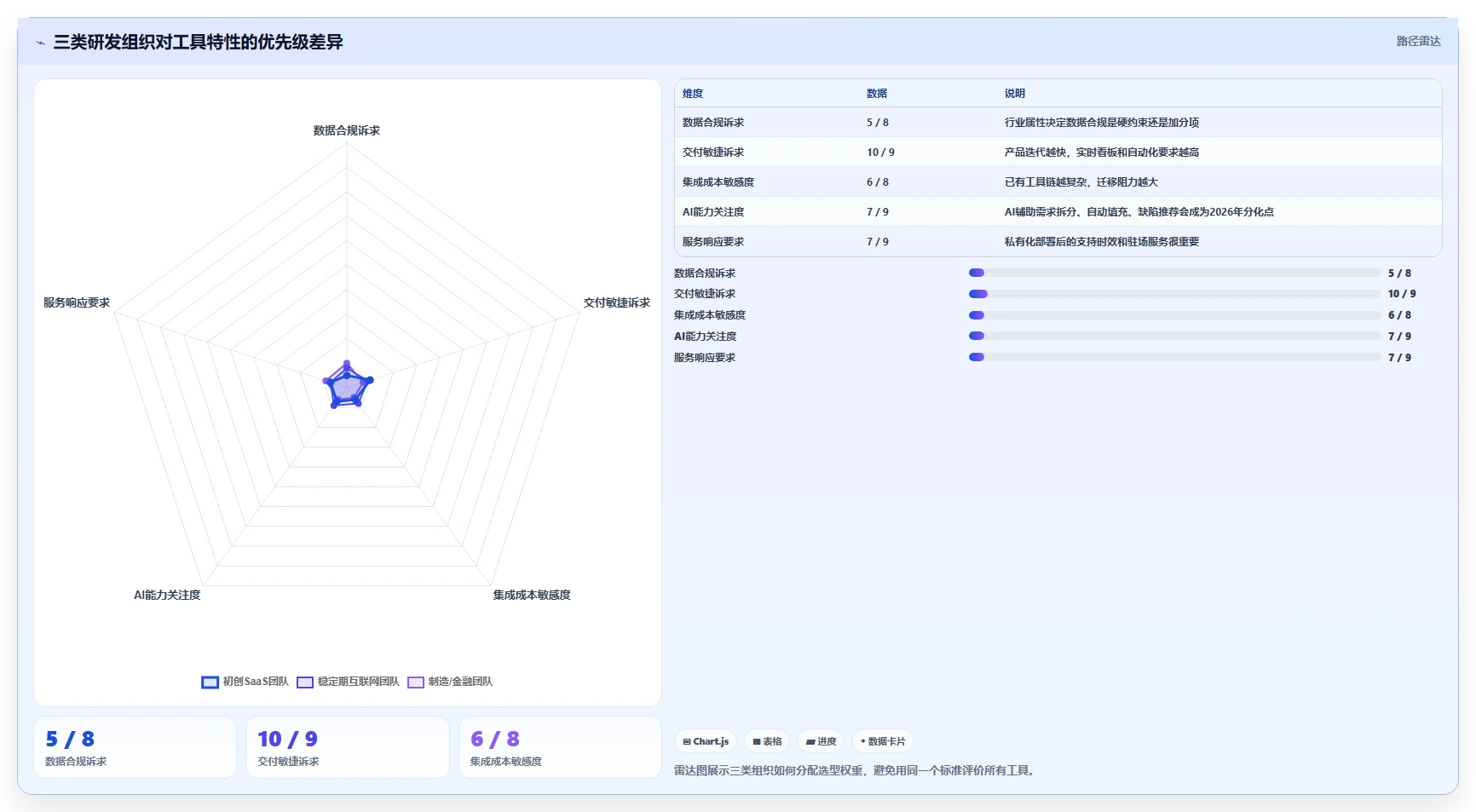Click the 维度 column header
This screenshot has height=812, width=1476.
pos(693,94)
